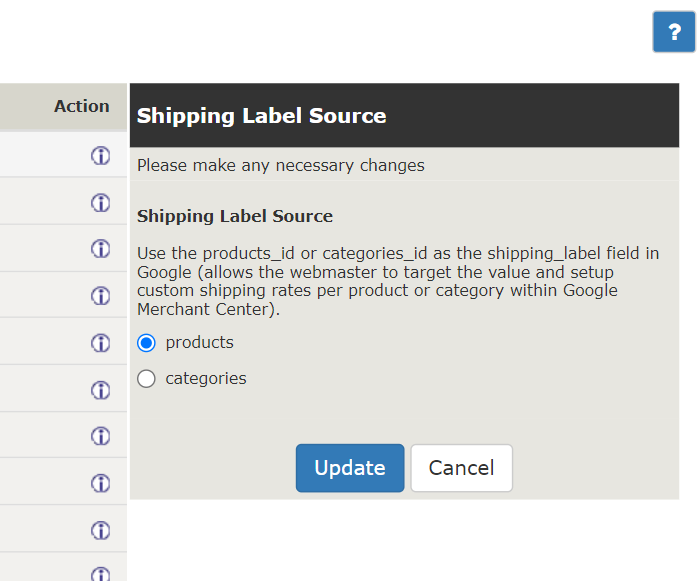The image size is (699, 581).
Task: Open the blue question mark help button
Action: coord(674,32)
